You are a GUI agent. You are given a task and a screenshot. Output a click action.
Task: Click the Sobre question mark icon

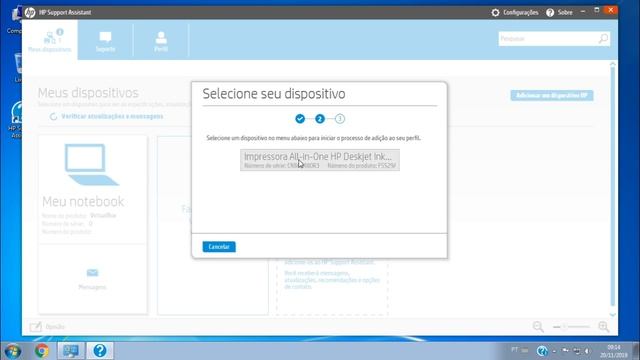[x=550, y=13]
